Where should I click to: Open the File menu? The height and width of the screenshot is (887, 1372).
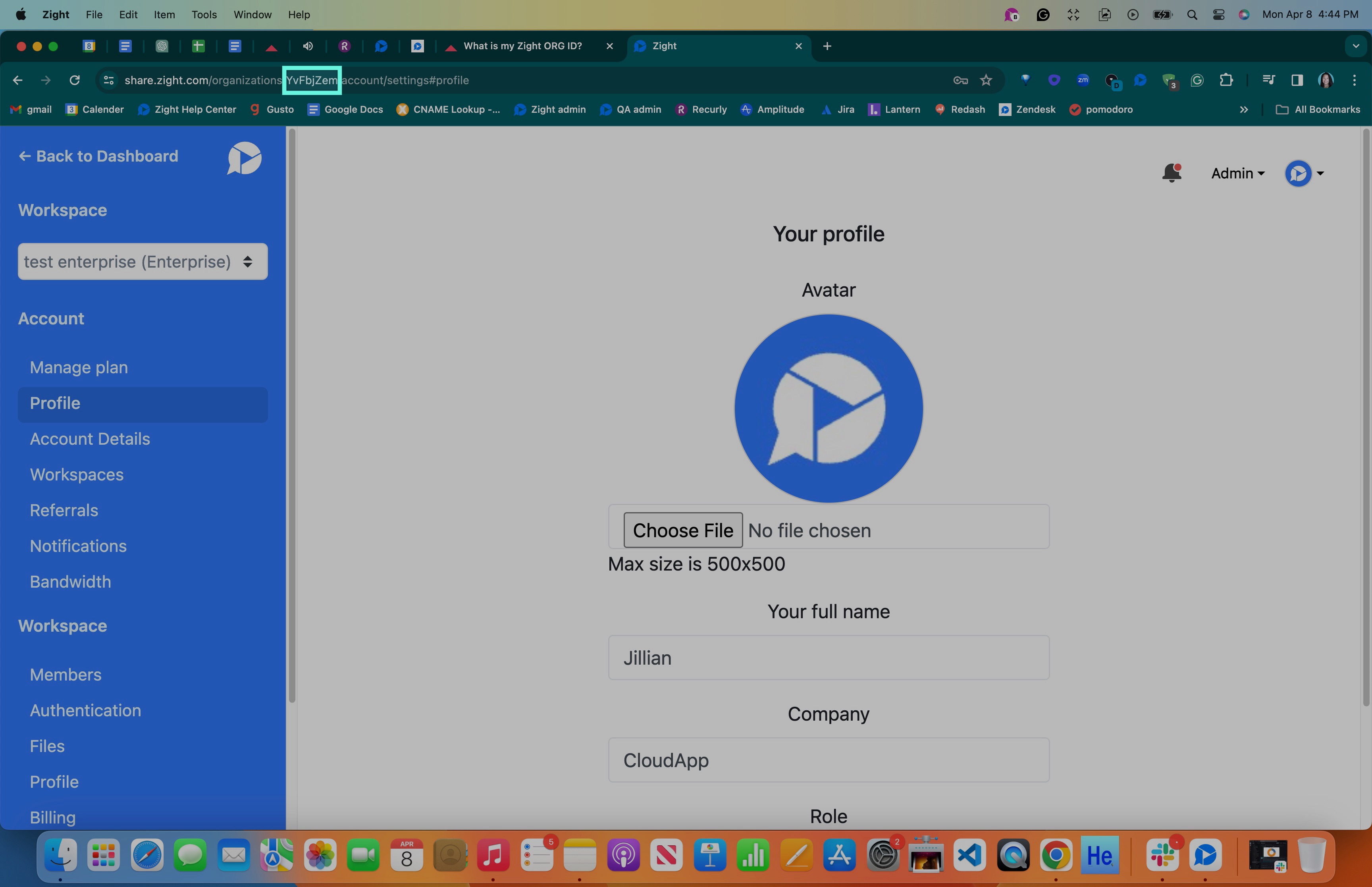tap(94, 14)
